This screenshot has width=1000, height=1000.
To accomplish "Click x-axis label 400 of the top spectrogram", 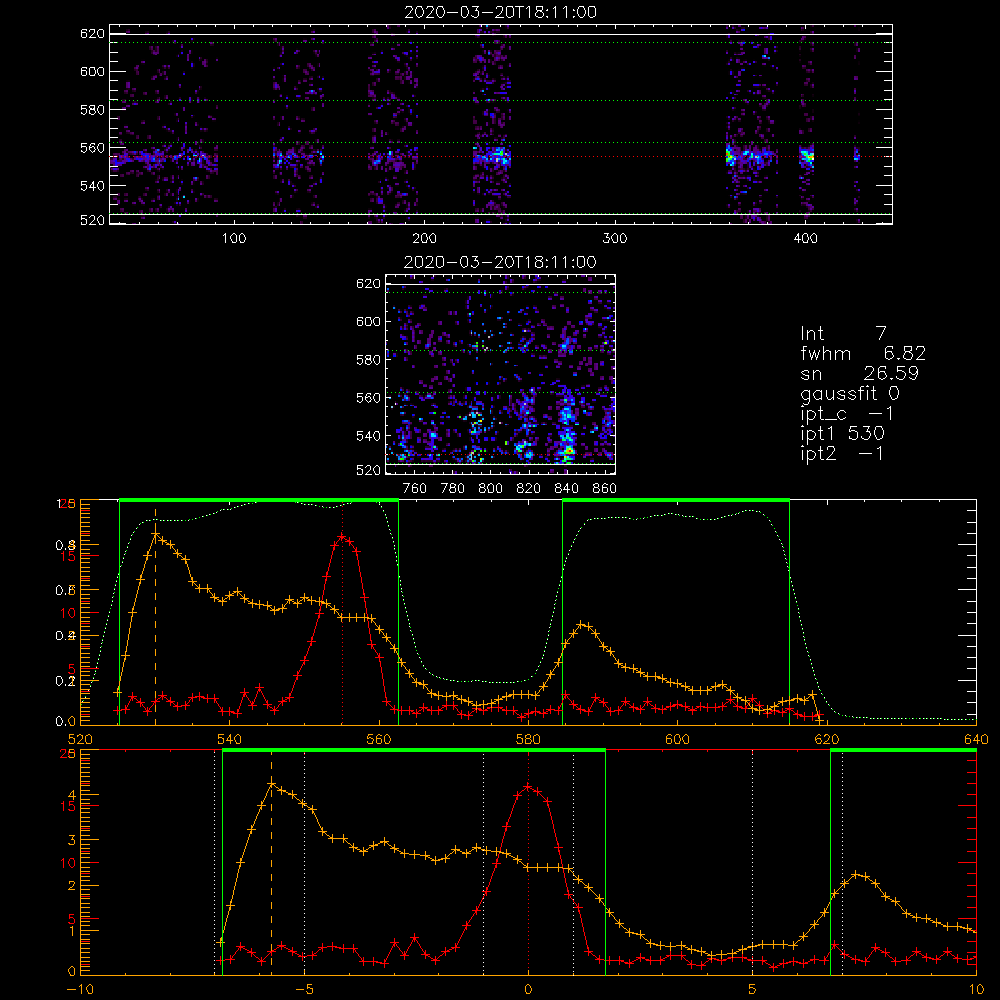I will pos(805,239).
